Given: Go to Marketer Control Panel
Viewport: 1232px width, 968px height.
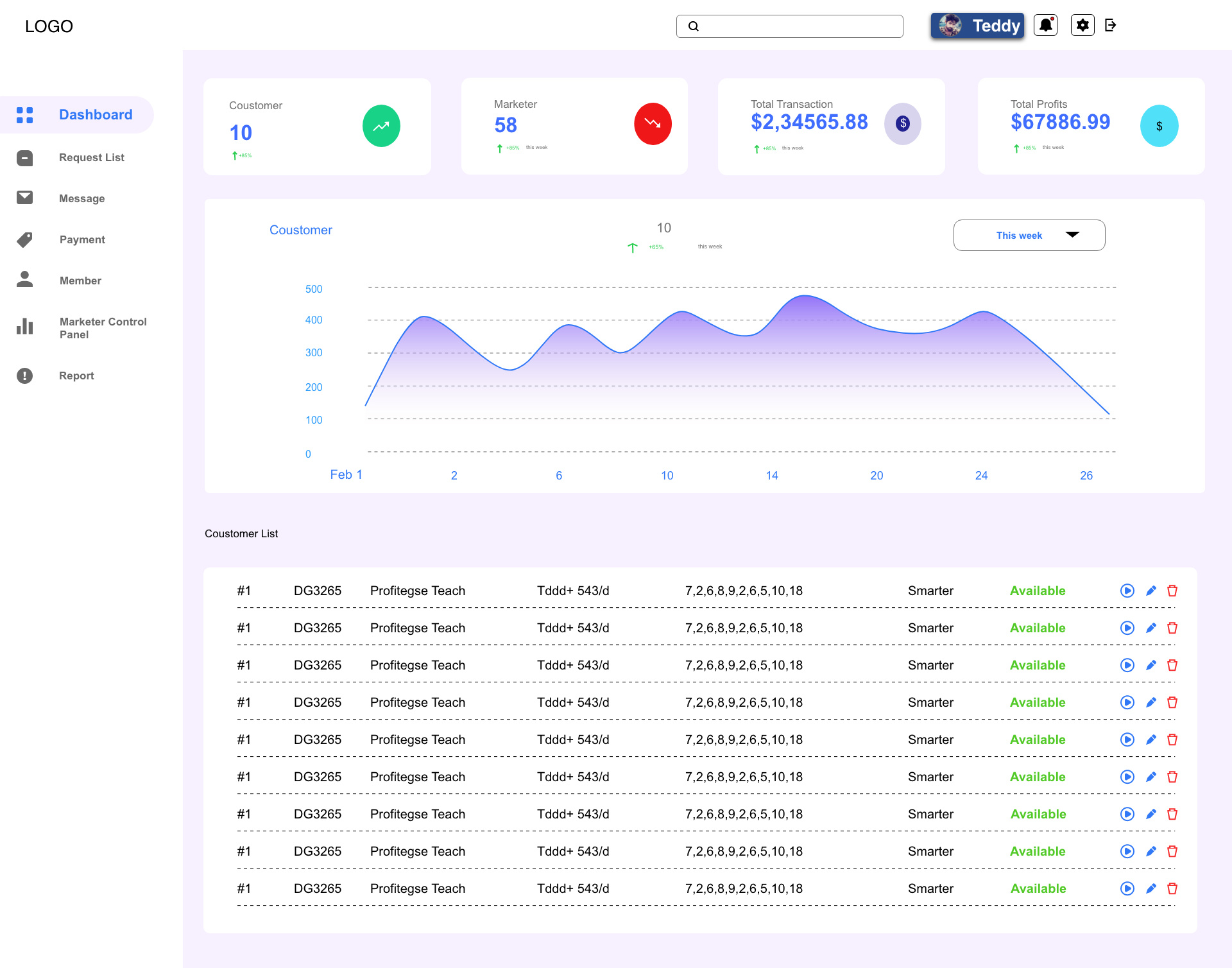Looking at the screenshot, I should click(103, 328).
